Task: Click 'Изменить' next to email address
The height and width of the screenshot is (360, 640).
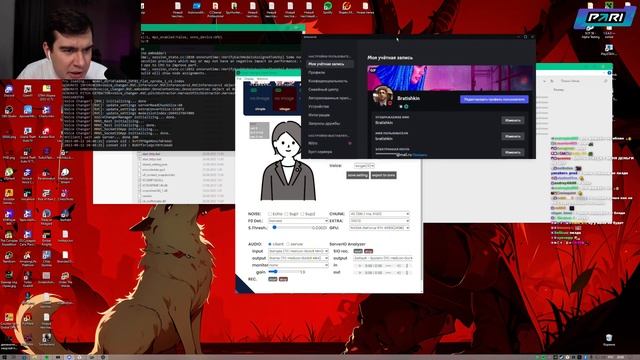Action: pos(512,152)
